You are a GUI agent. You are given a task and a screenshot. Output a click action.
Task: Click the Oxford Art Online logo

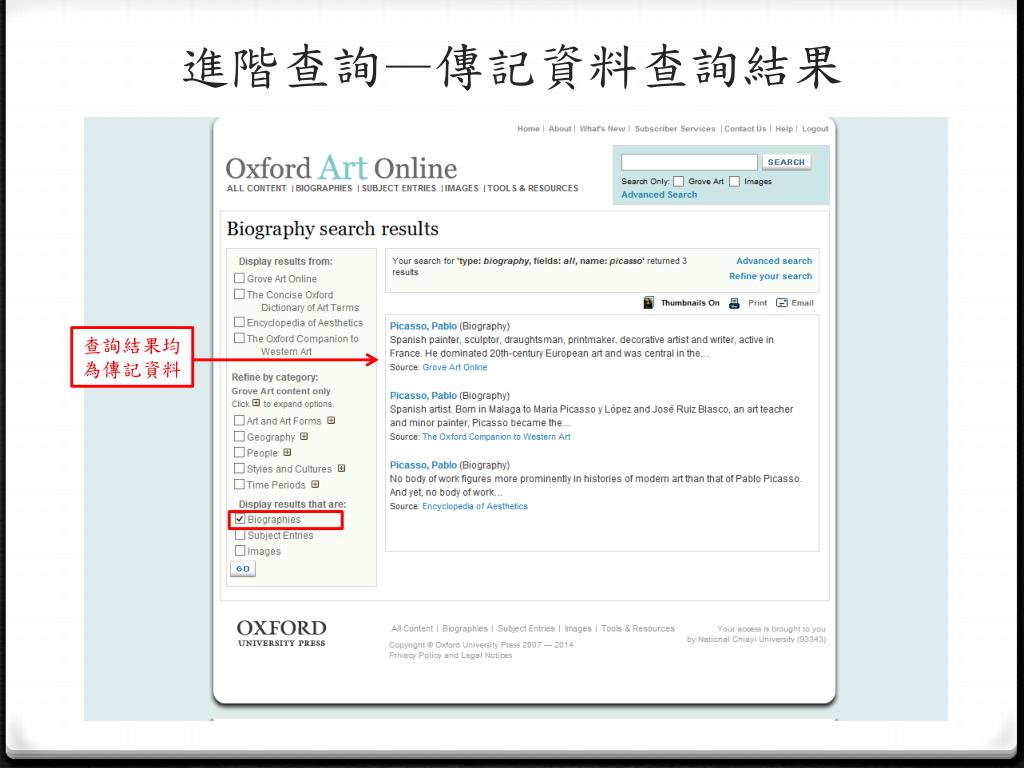[341, 168]
